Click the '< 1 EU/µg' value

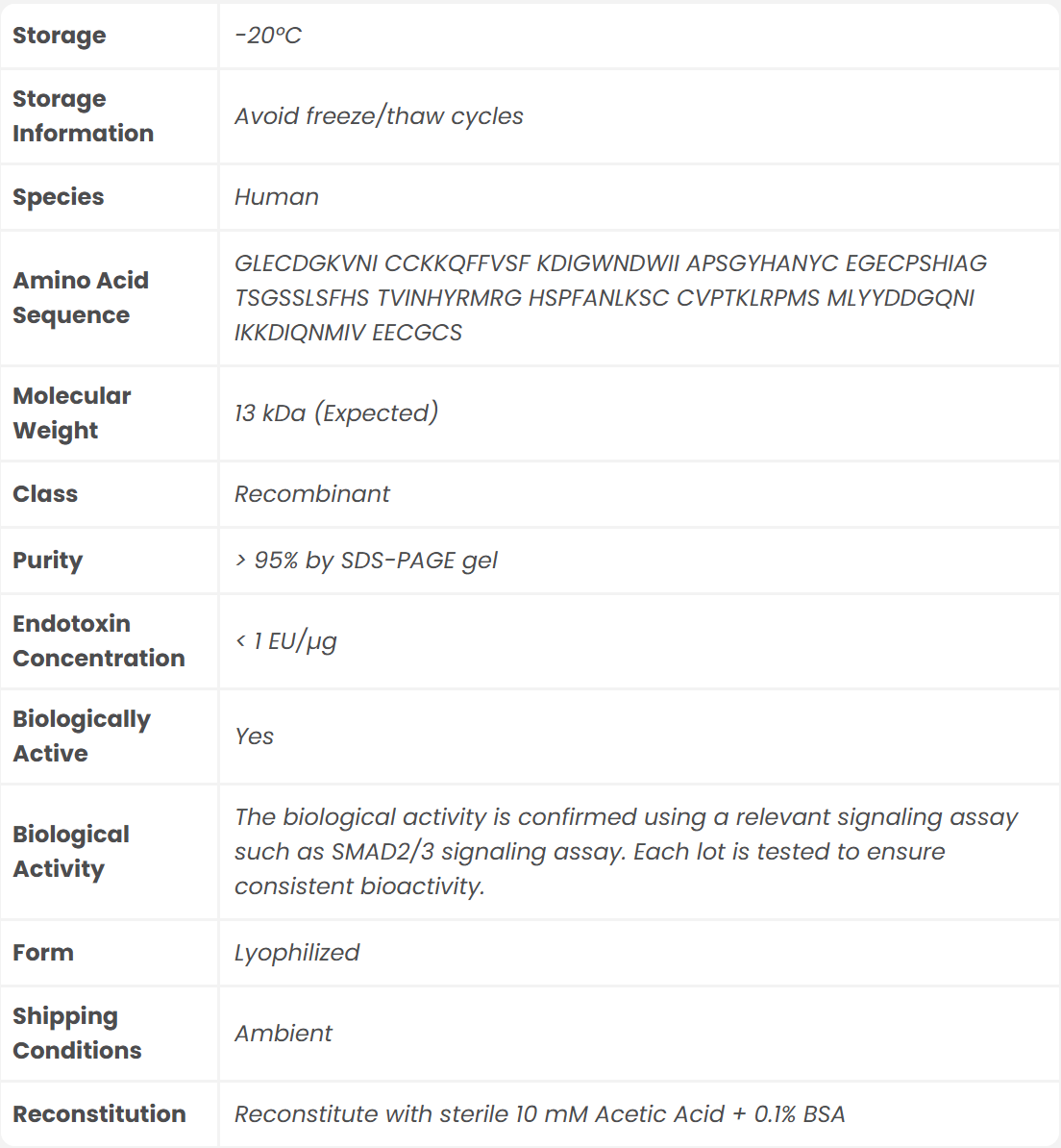pos(286,641)
